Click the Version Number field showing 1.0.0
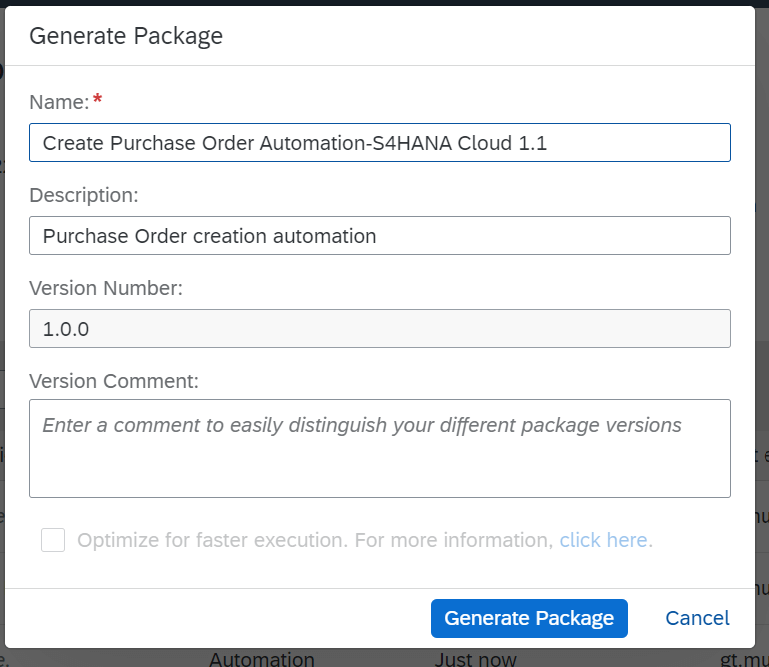This screenshot has width=769, height=667. 380,329
